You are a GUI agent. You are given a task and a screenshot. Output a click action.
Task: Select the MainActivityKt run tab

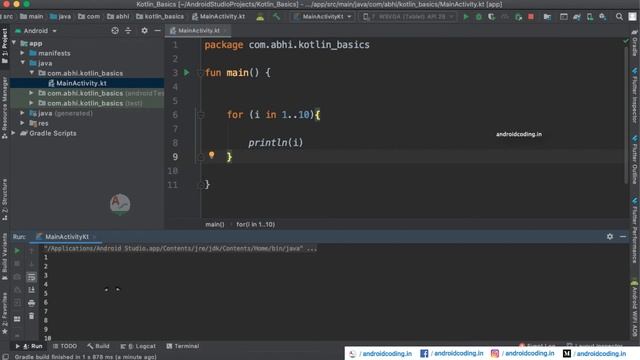pos(67,237)
